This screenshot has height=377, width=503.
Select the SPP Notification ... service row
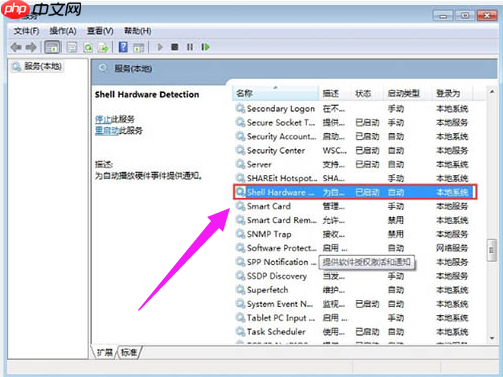(353, 262)
